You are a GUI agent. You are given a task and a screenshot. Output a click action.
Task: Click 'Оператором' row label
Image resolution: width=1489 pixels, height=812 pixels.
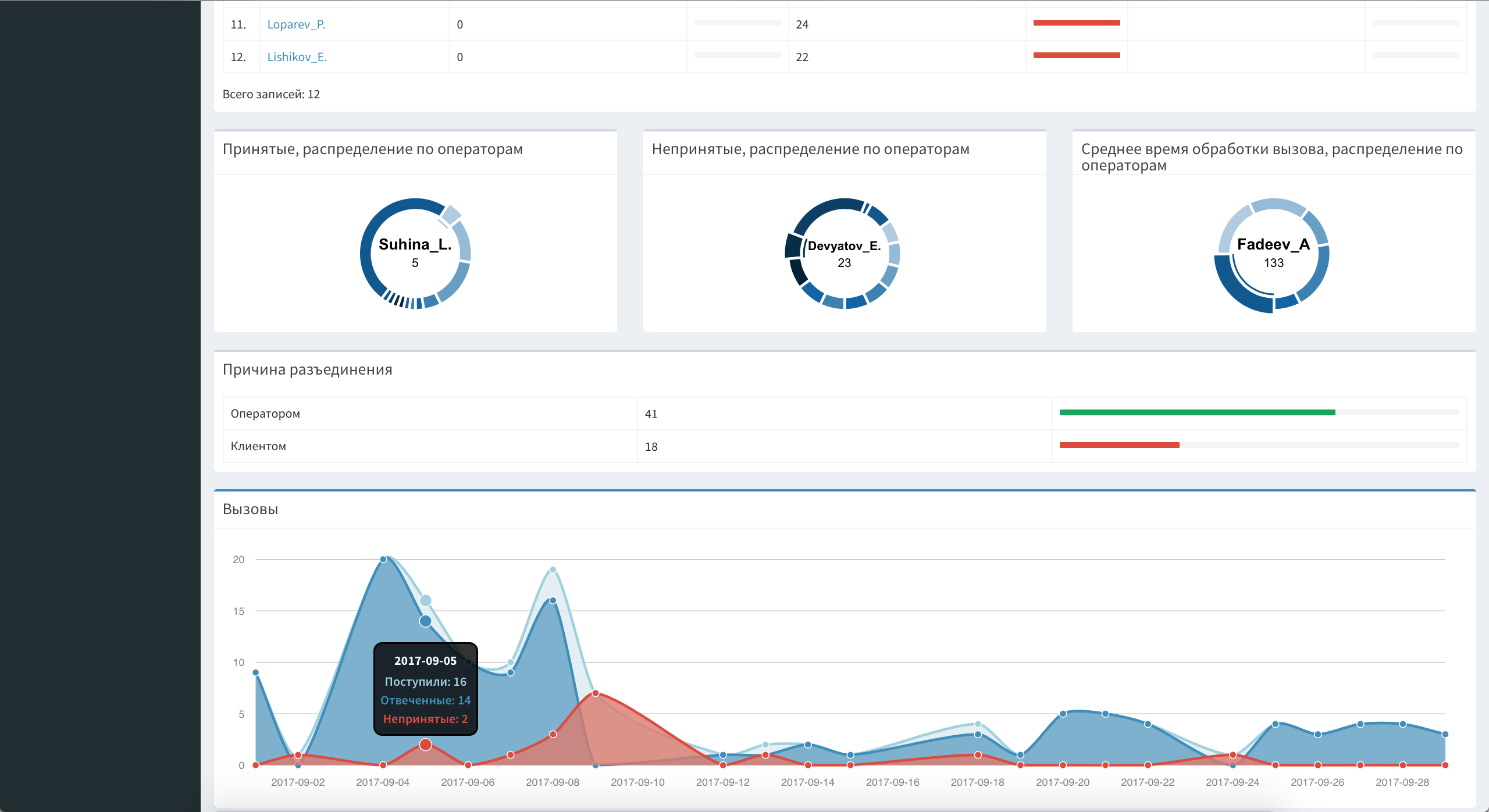(265, 414)
